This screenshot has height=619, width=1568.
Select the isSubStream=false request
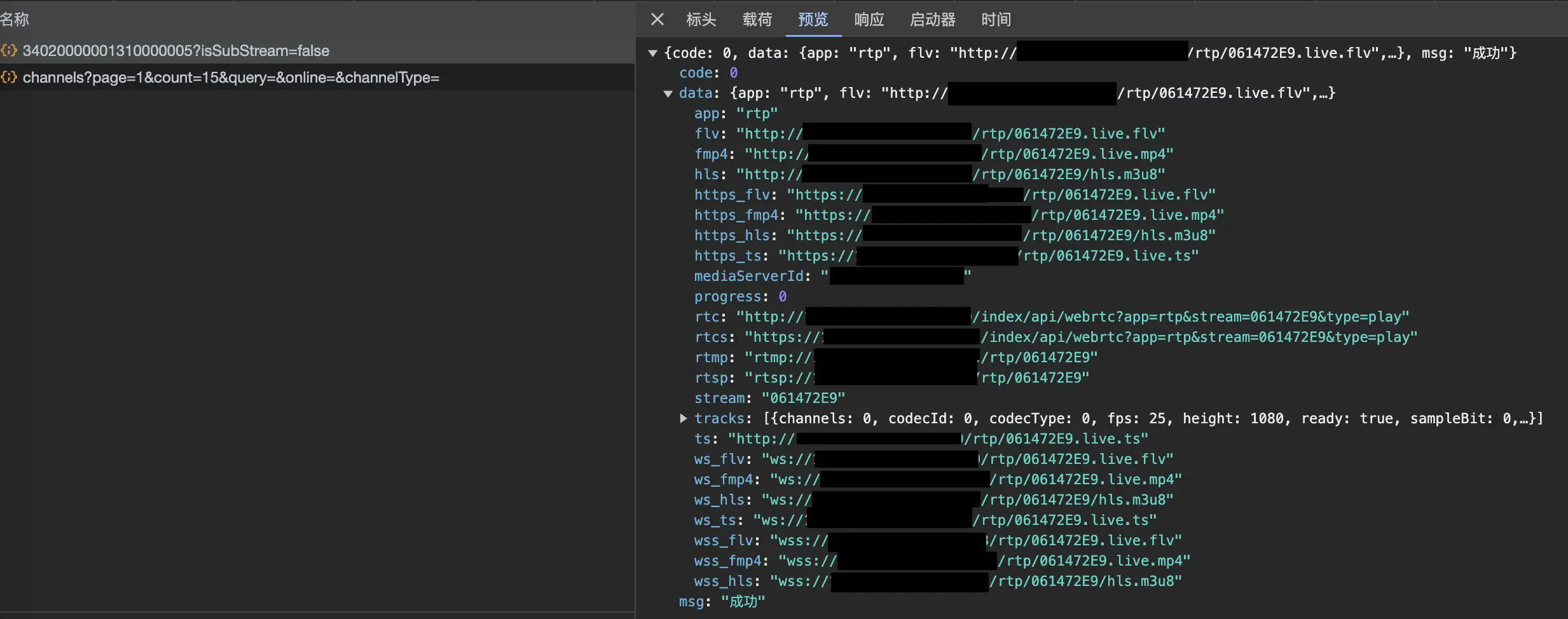click(x=175, y=51)
